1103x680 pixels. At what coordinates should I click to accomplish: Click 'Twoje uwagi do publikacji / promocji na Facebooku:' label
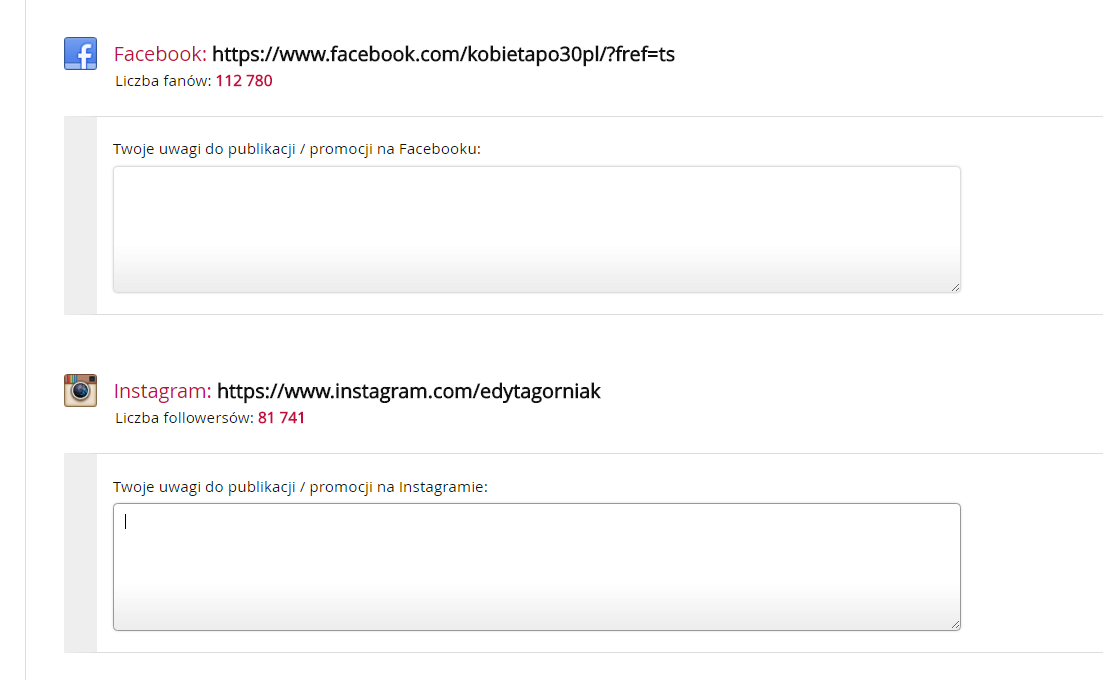tap(297, 149)
